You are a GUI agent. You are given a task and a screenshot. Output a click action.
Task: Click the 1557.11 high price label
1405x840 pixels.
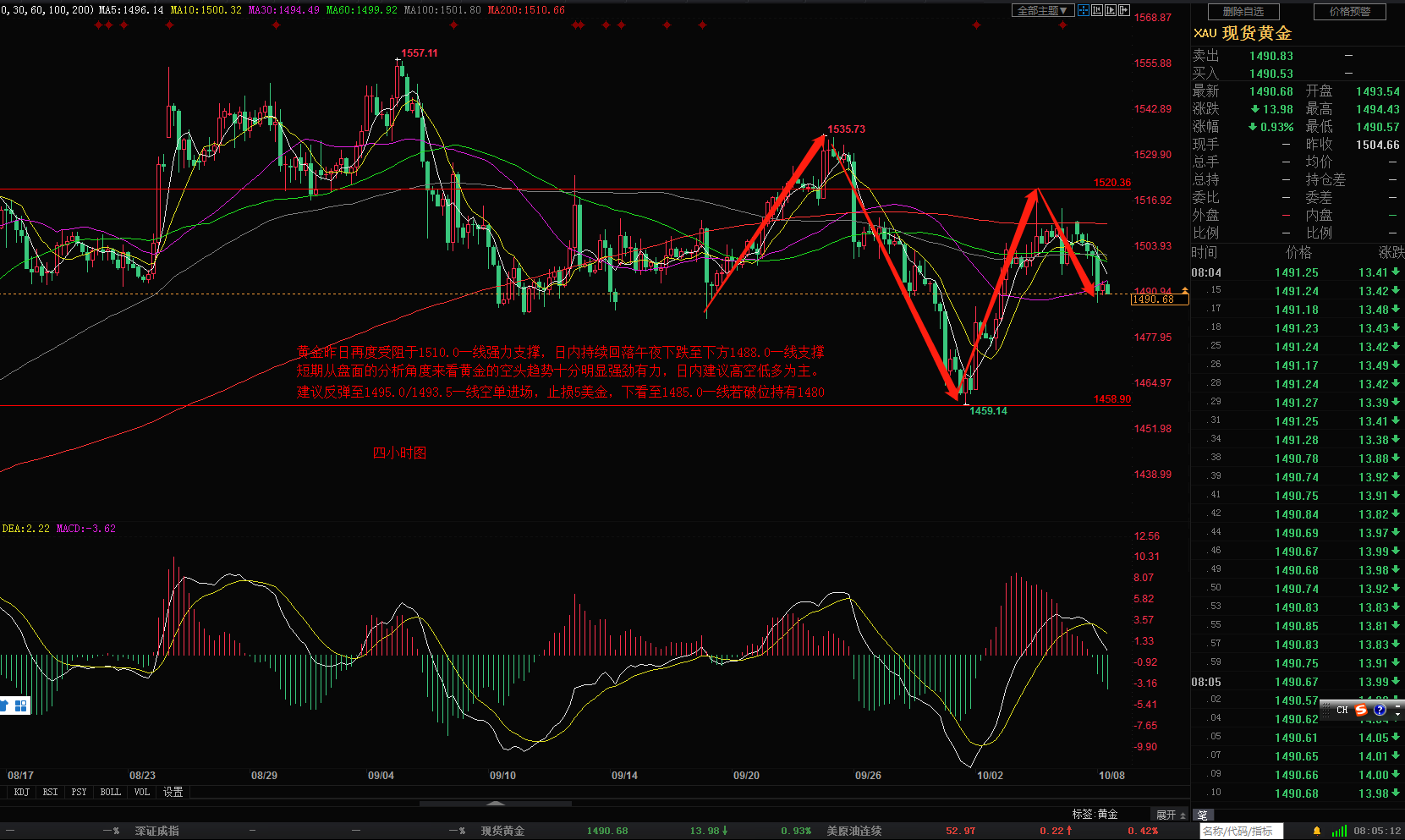point(420,53)
